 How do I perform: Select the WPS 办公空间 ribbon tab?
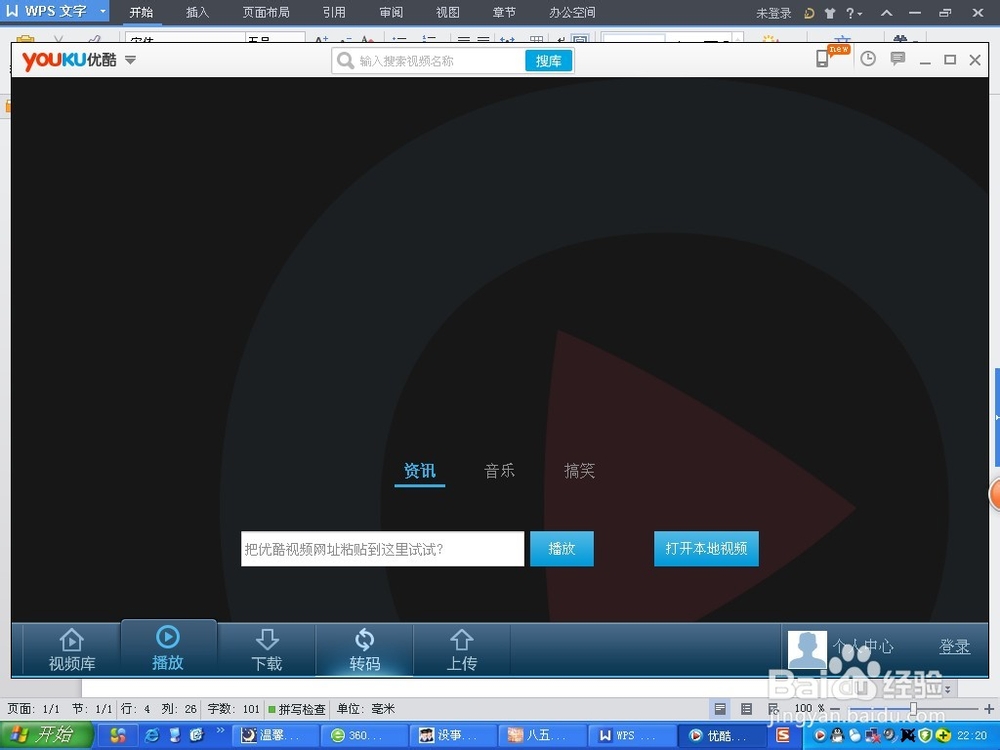click(x=572, y=12)
